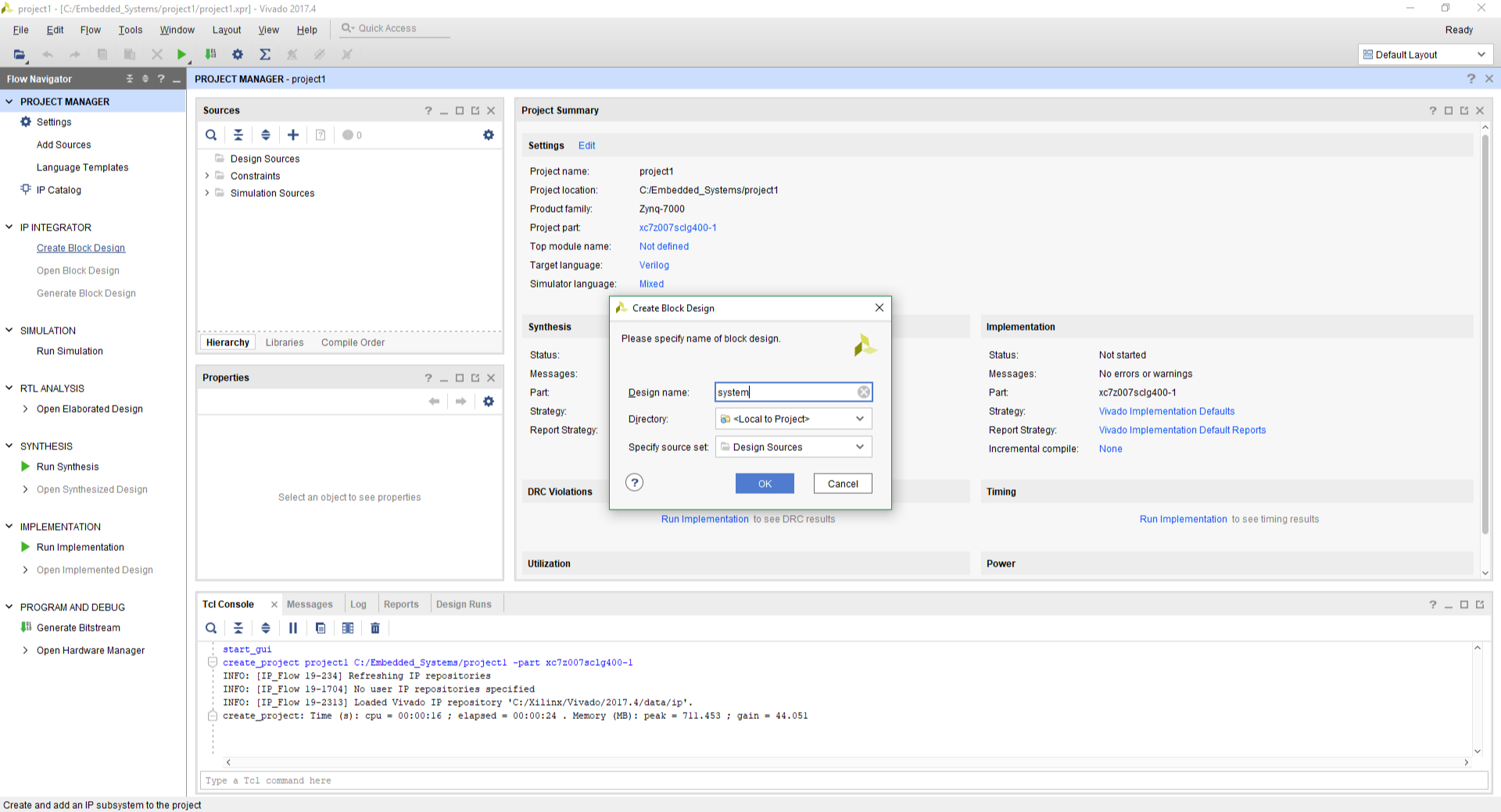Collapse all in Sources panel

coord(238,135)
